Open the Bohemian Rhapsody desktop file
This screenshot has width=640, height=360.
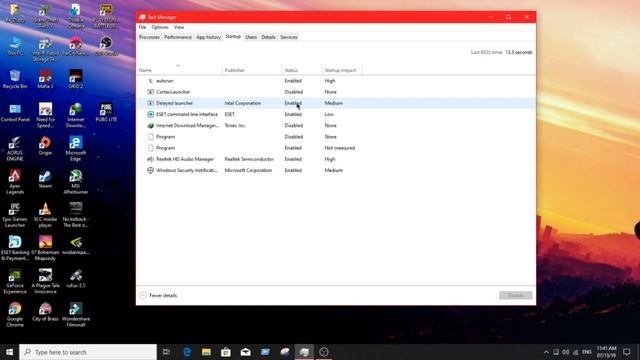[x=45, y=249]
